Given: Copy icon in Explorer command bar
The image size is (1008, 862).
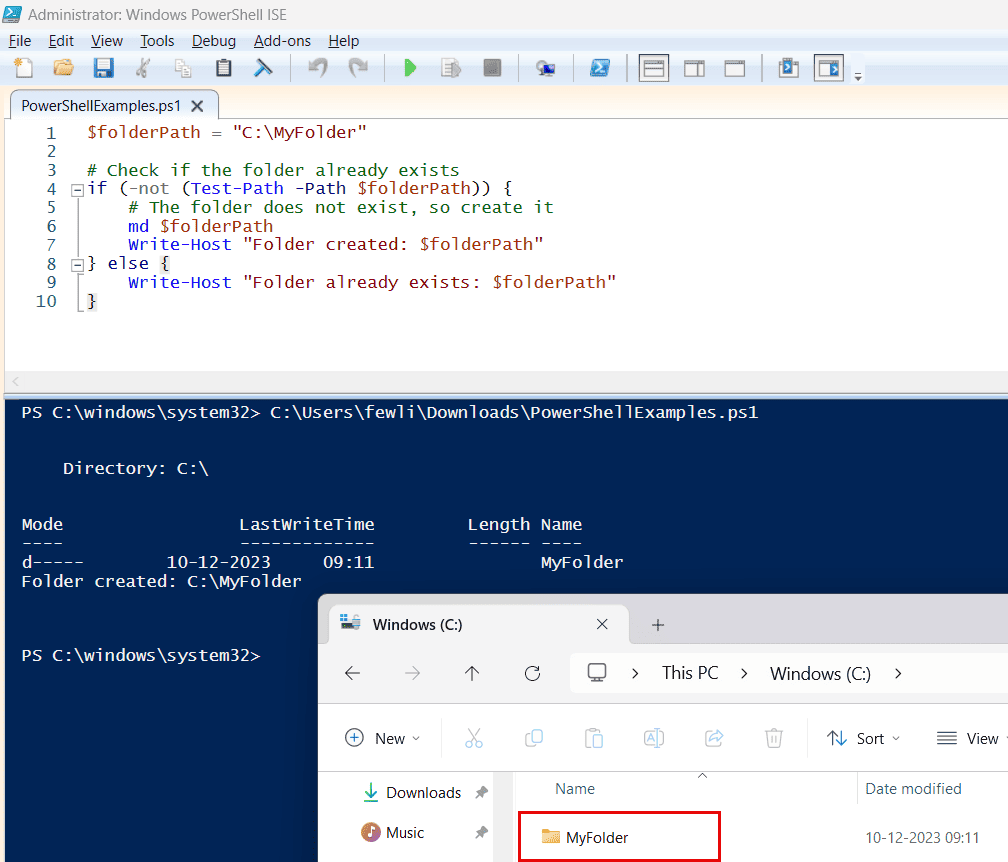Looking at the screenshot, I should tap(534, 738).
